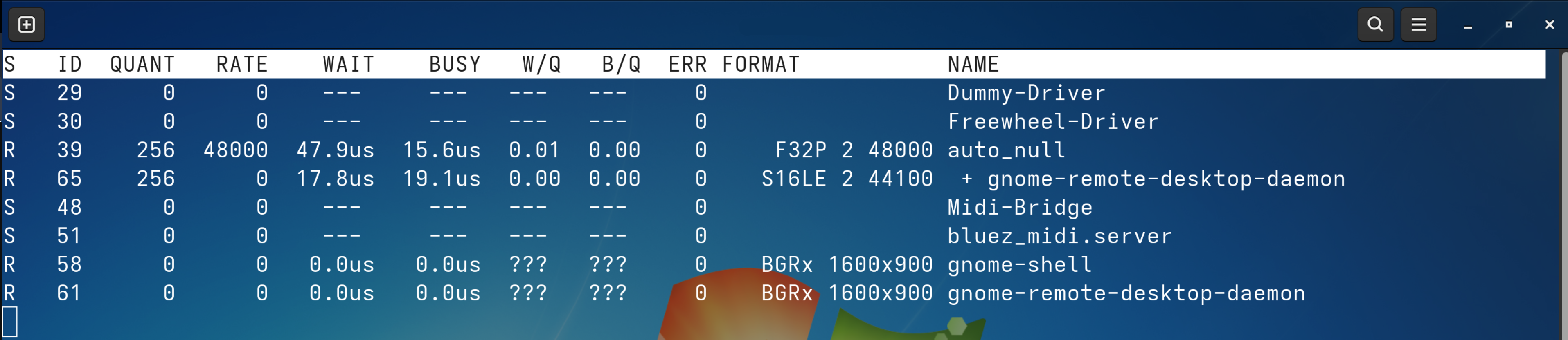This screenshot has width=1568, height=340.
Task: Select the bluez_midi.server node name
Action: pos(1060,236)
